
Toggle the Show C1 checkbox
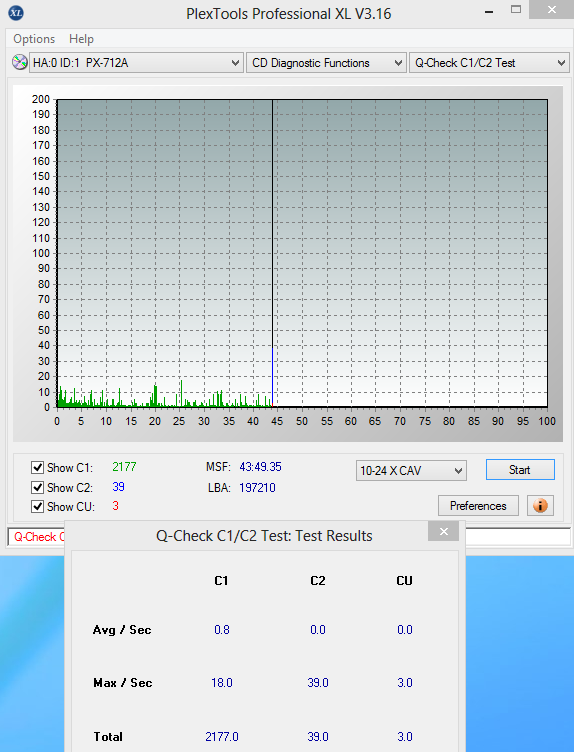click(37, 467)
